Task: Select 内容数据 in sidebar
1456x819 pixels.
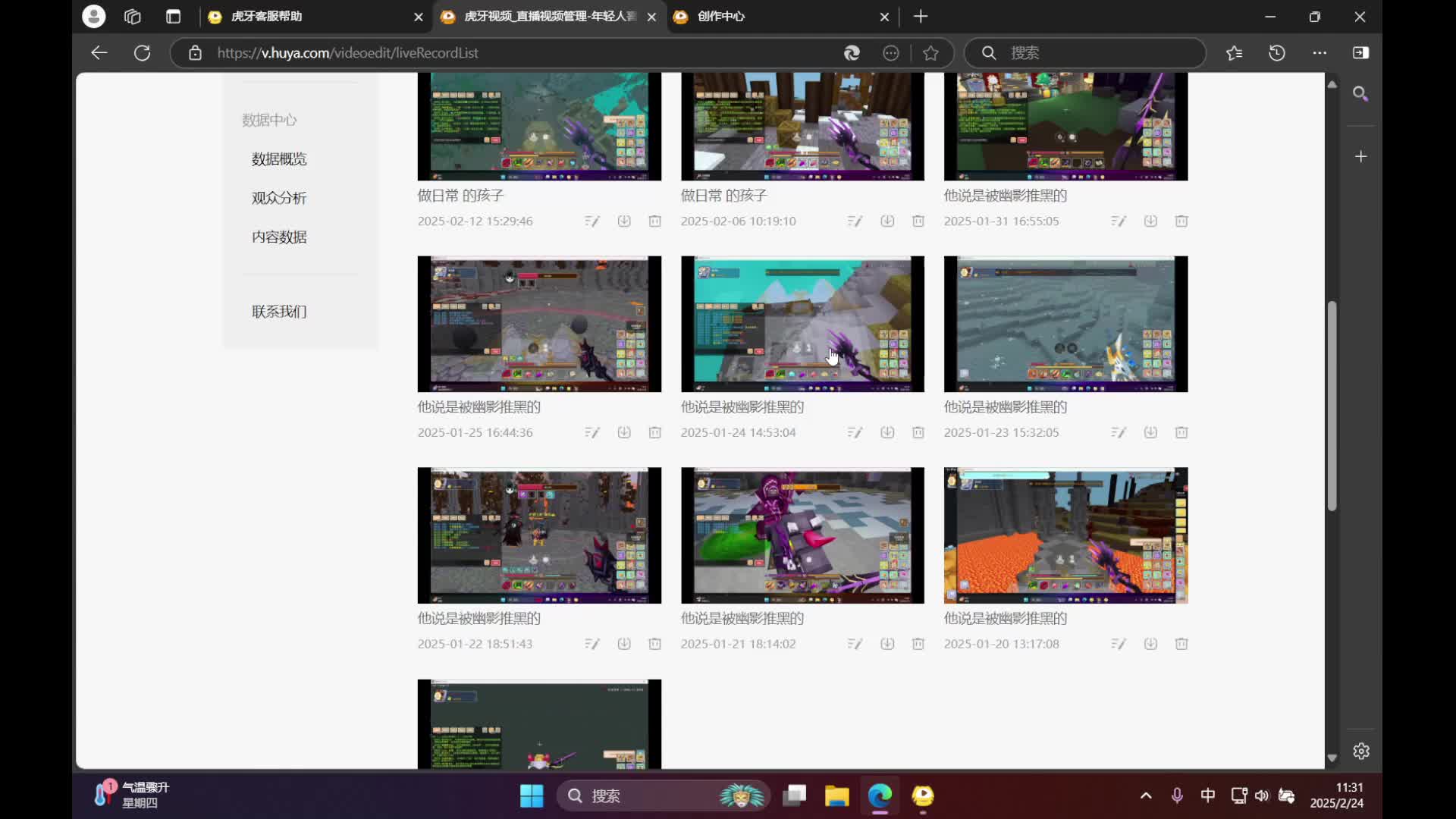Action: (279, 237)
